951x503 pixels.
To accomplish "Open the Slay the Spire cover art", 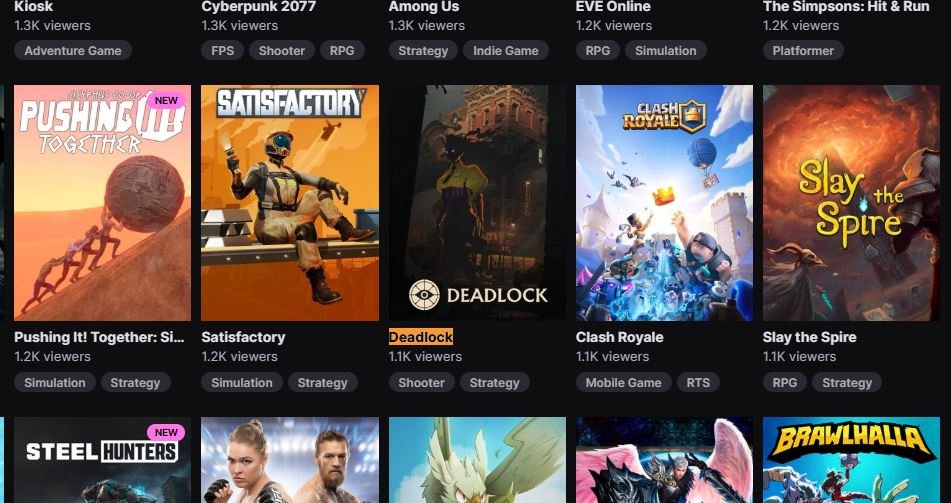I will click(x=851, y=203).
